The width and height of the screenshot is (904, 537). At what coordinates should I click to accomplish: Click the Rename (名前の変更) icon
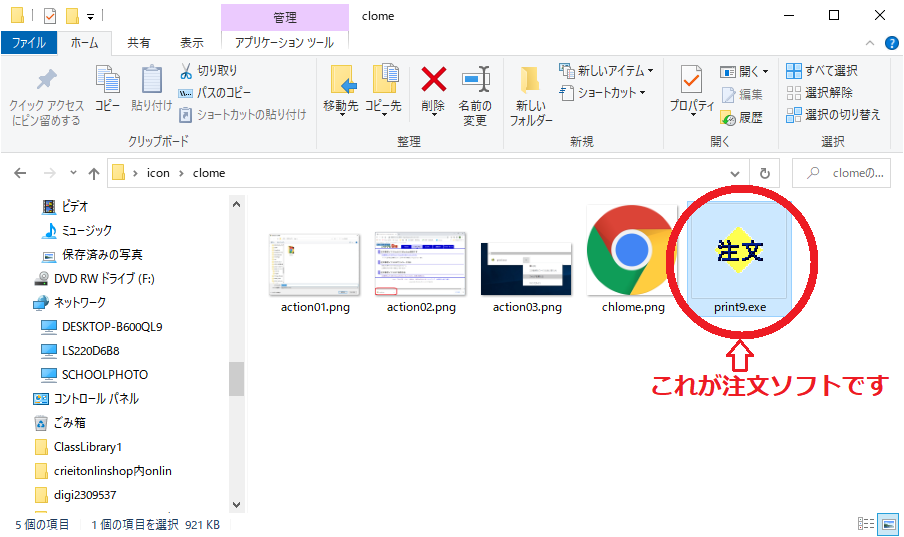[474, 80]
